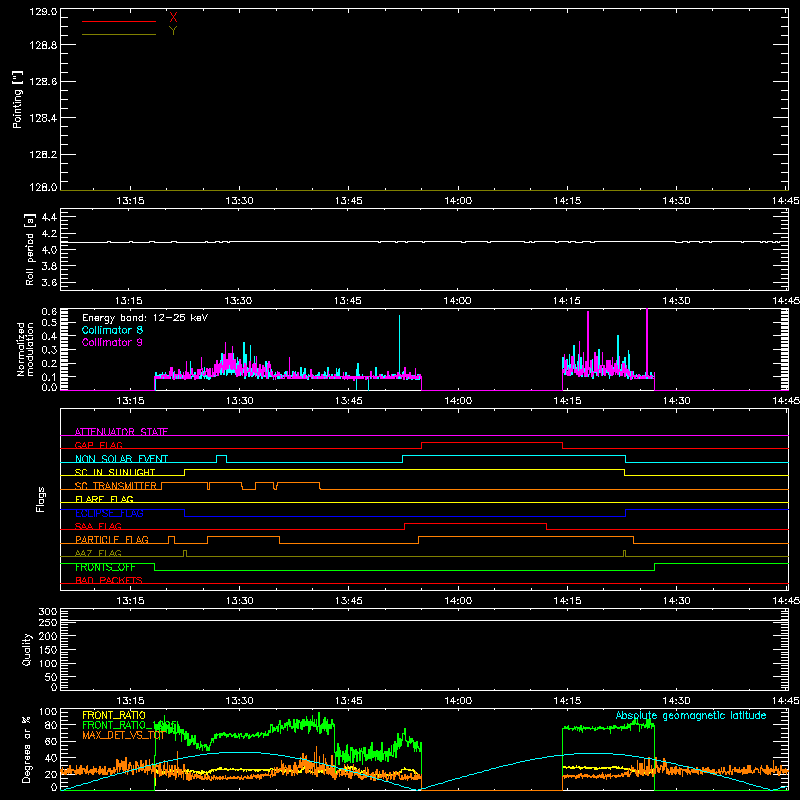Viewport: 800px width, 800px height.
Task: Click the 4.4 roll period tick
Action: coord(49,217)
